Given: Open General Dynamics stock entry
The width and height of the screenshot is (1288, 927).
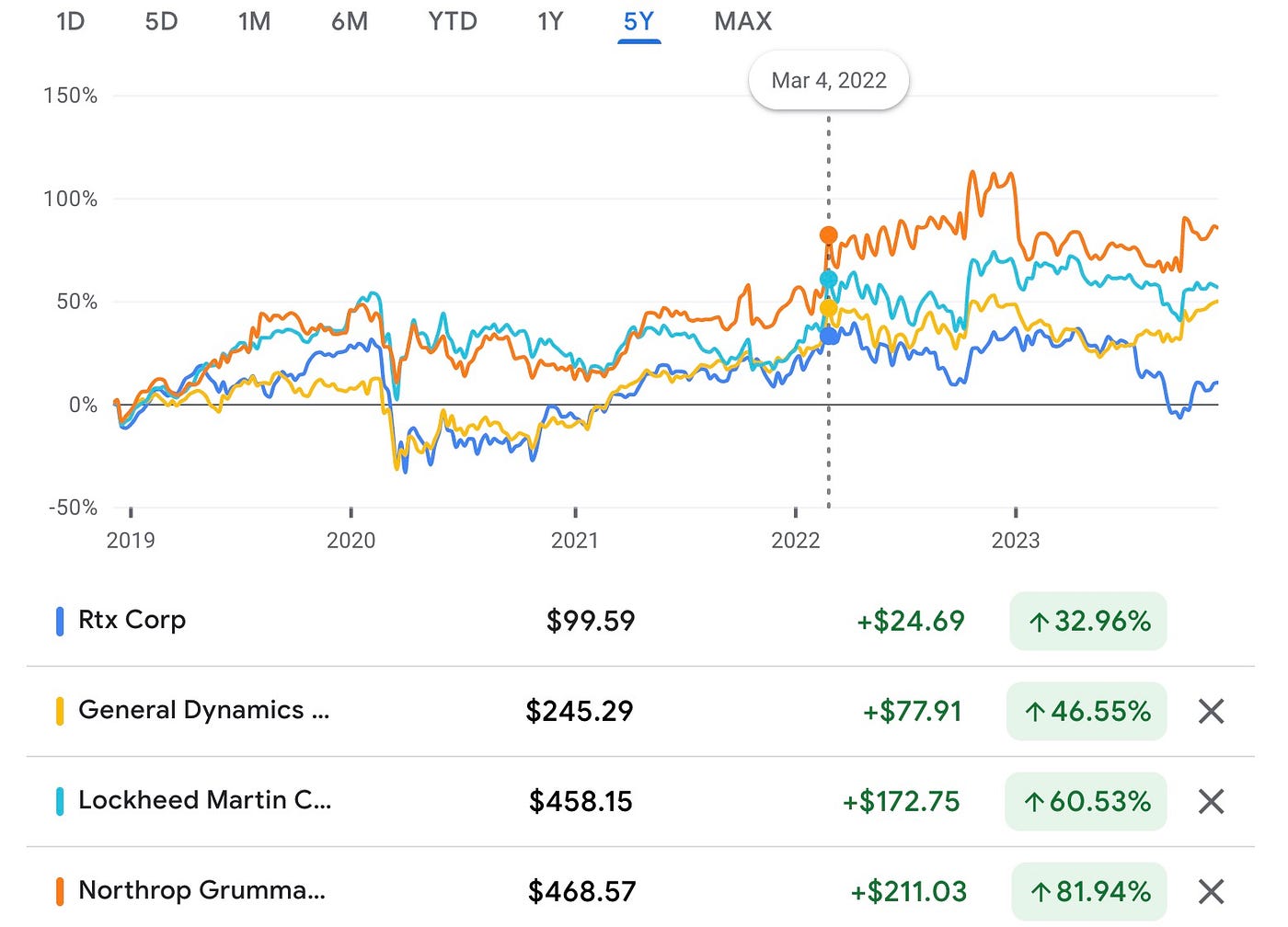Looking at the screenshot, I should [203, 710].
